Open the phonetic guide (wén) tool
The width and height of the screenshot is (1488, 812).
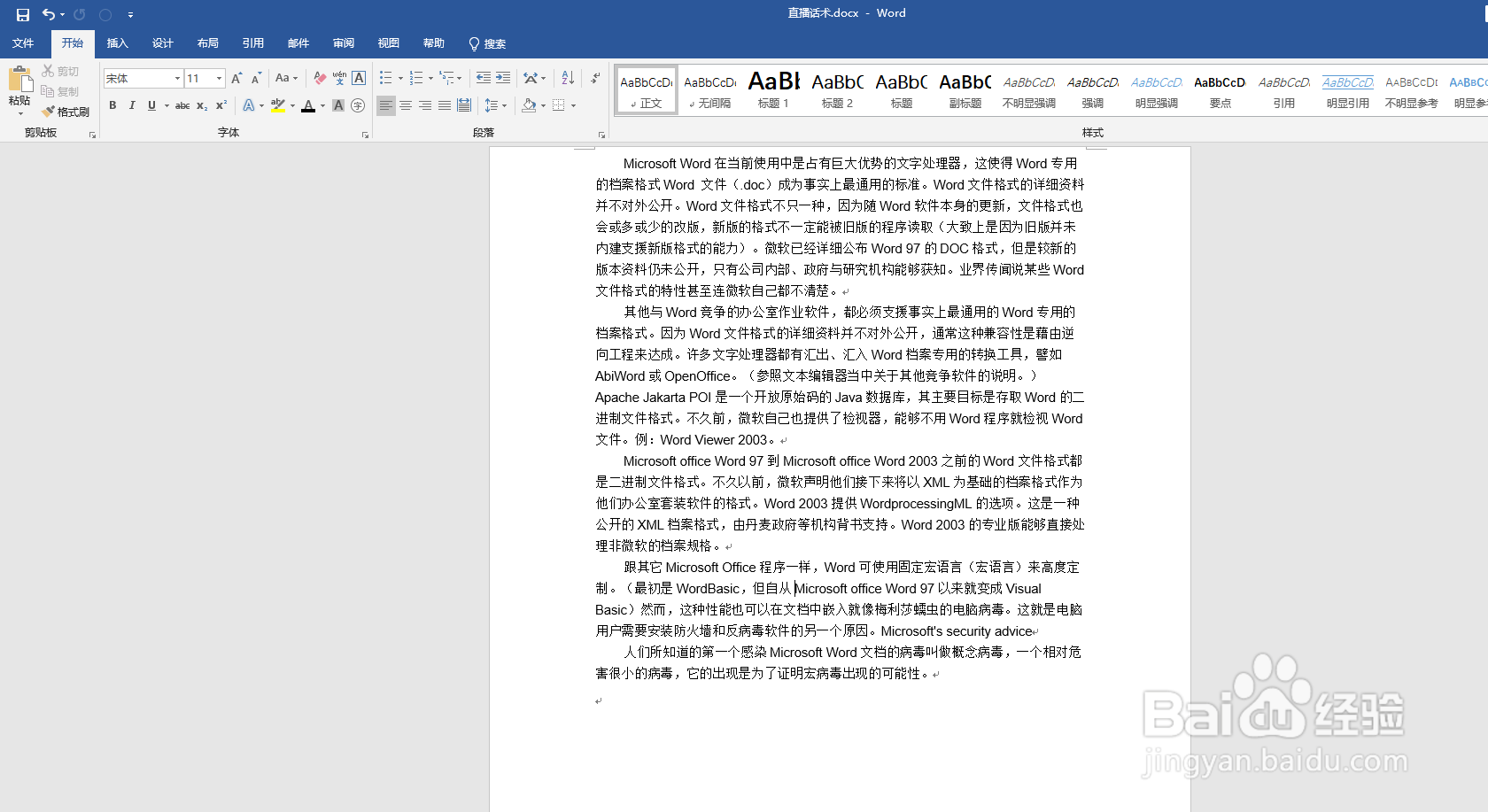click(339, 78)
